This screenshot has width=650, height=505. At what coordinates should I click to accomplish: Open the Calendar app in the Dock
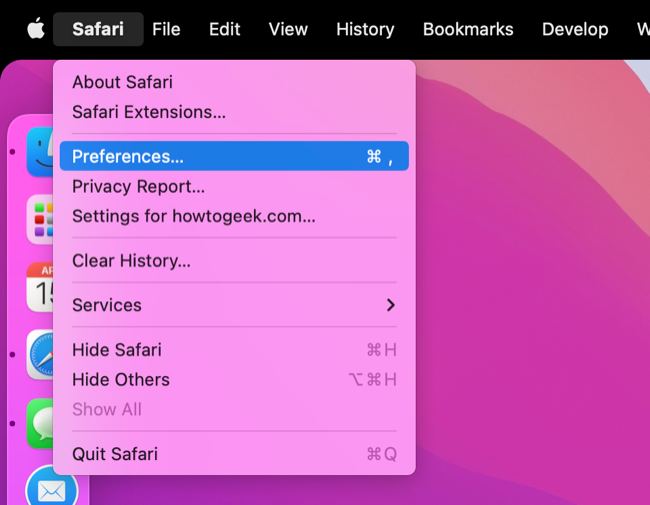(x=40, y=287)
